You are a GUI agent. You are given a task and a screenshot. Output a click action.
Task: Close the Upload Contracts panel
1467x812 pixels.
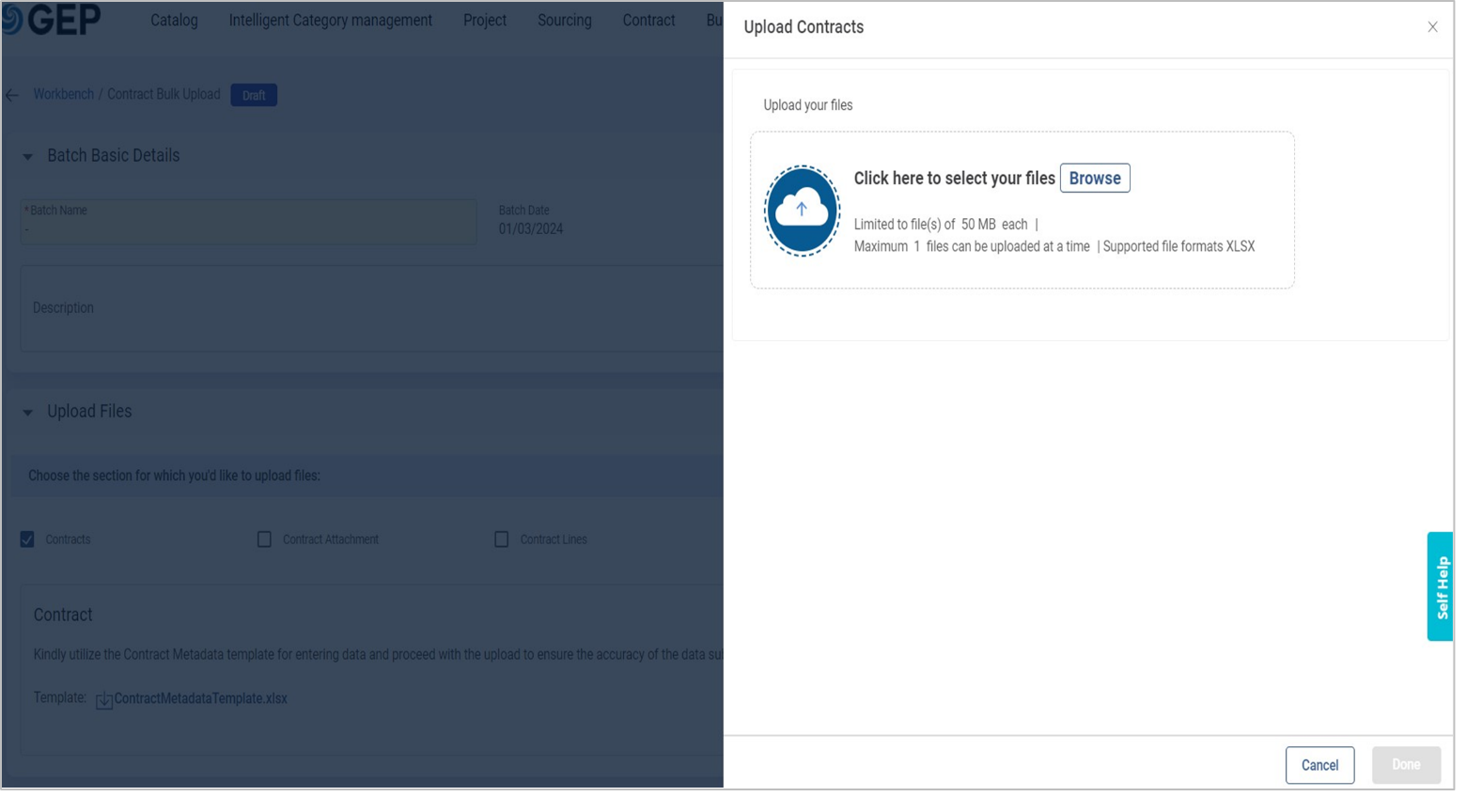click(1432, 27)
